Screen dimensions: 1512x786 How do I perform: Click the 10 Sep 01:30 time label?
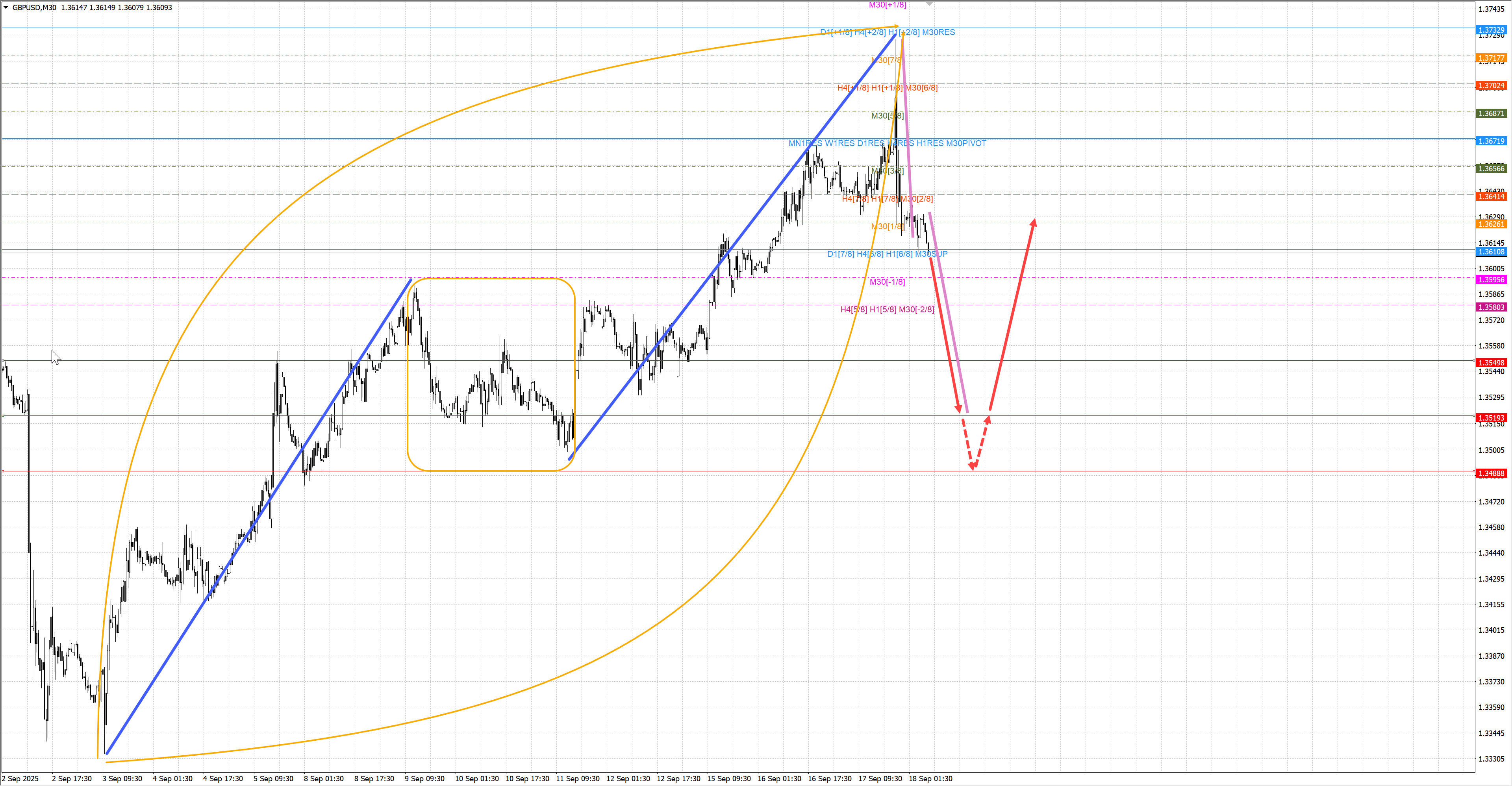pyautogui.click(x=476, y=779)
